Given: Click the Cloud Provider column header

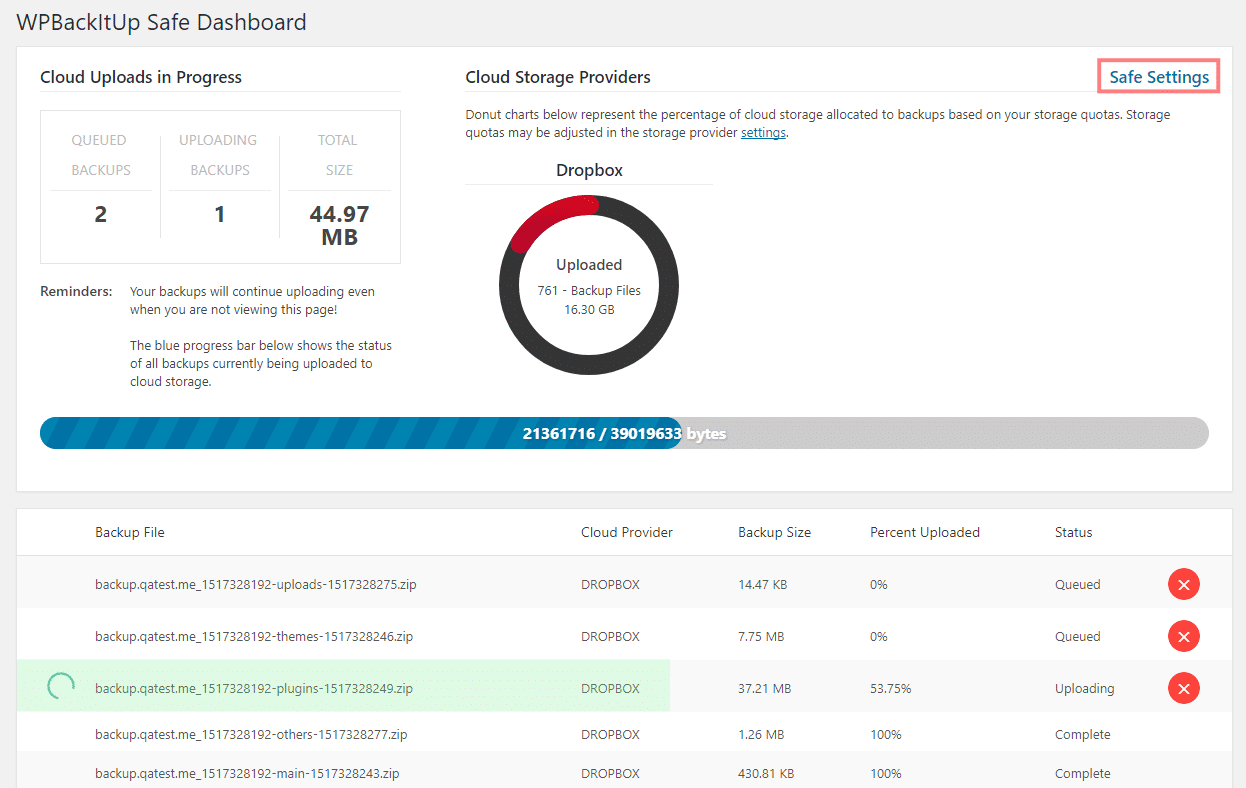Looking at the screenshot, I should click(627, 532).
